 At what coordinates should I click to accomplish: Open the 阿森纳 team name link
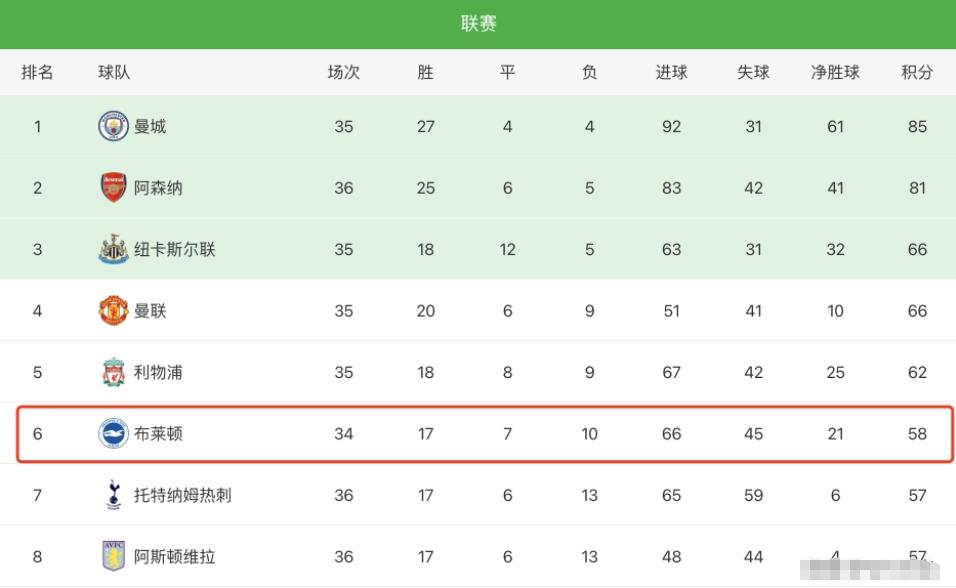158,188
